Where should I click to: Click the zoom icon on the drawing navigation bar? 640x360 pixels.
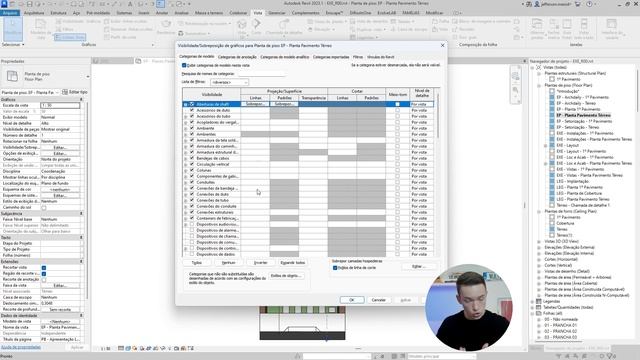pyautogui.click(x=516, y=90)
